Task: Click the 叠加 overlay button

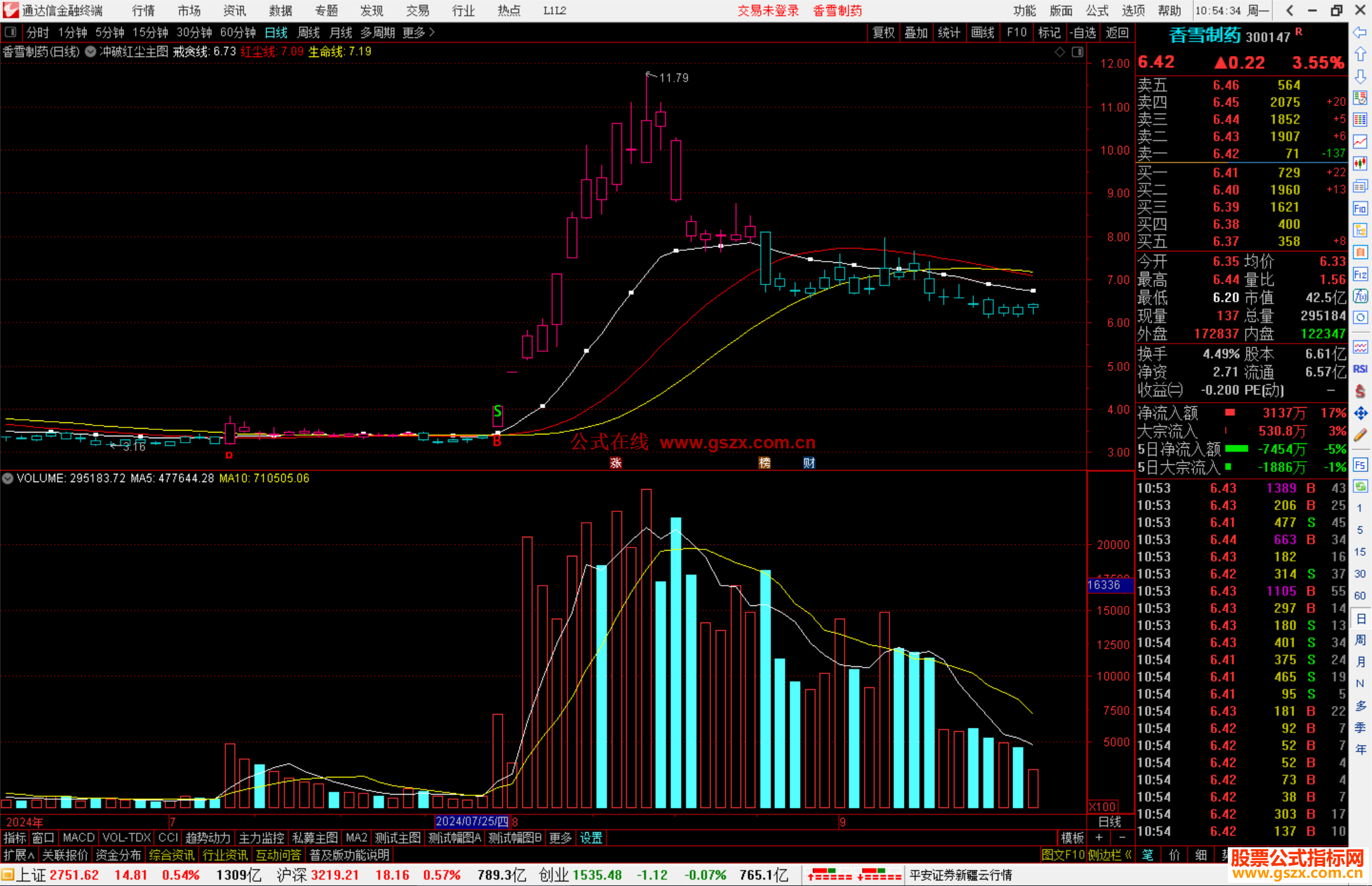Action: tap(916, 32)
